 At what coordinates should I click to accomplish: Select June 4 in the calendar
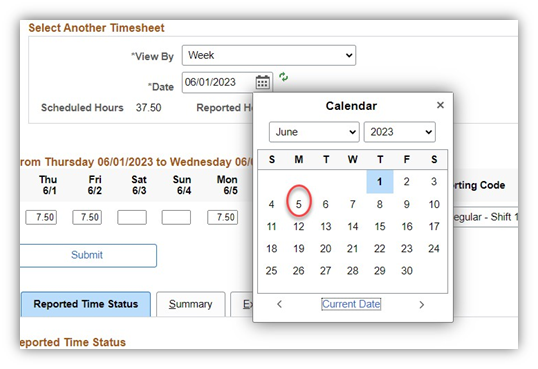point(271,204)
